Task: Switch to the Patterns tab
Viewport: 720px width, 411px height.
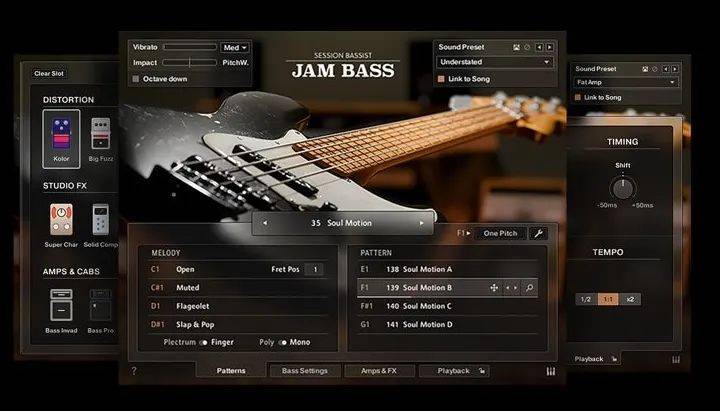Action: pyautogui.click(x=231, y=371)
